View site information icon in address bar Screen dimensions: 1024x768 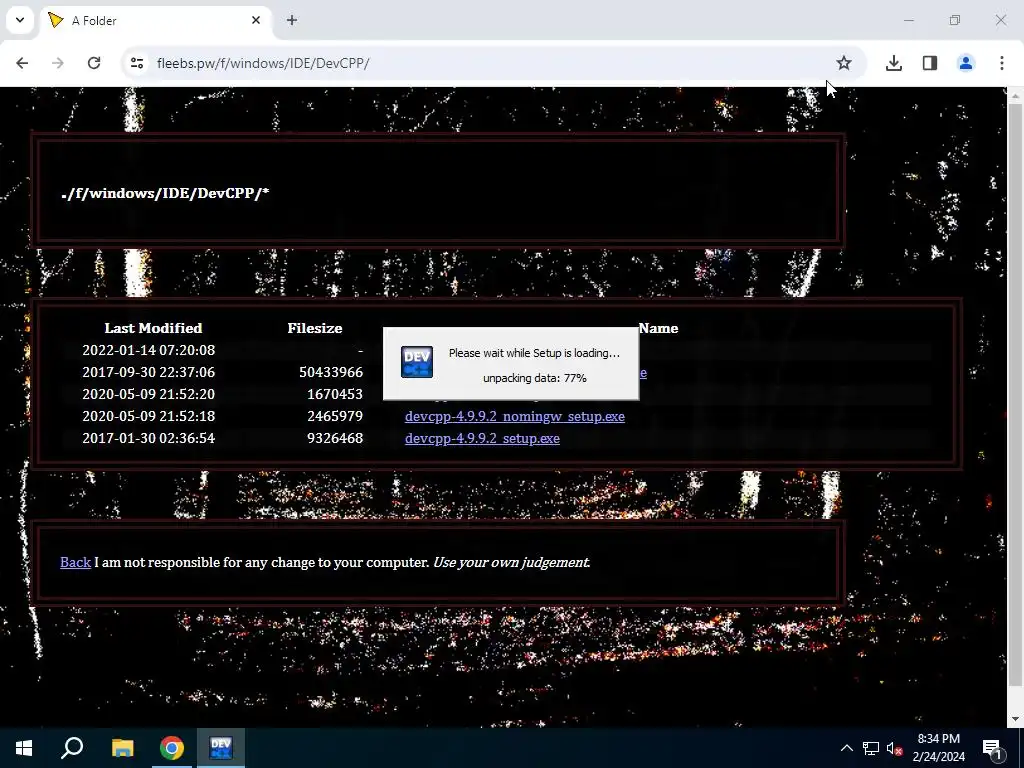(x=137, y=63)
